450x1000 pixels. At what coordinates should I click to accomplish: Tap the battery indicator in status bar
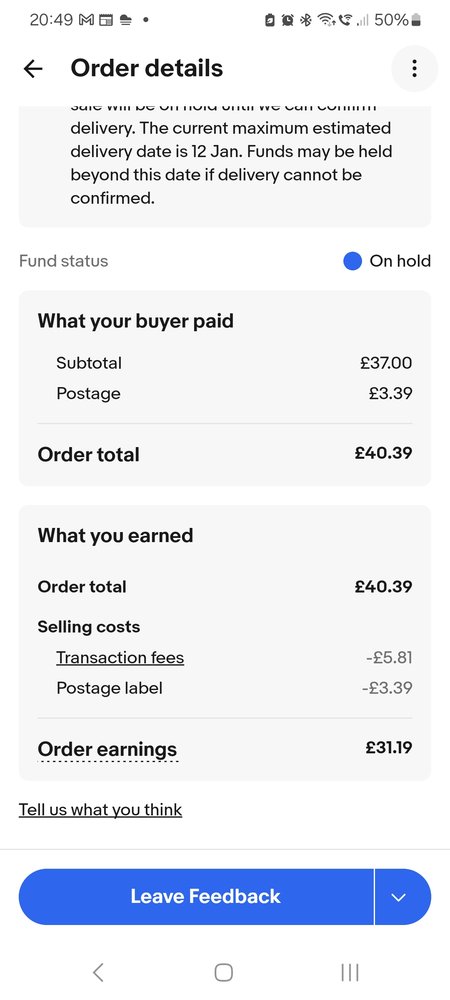point(416,20)
